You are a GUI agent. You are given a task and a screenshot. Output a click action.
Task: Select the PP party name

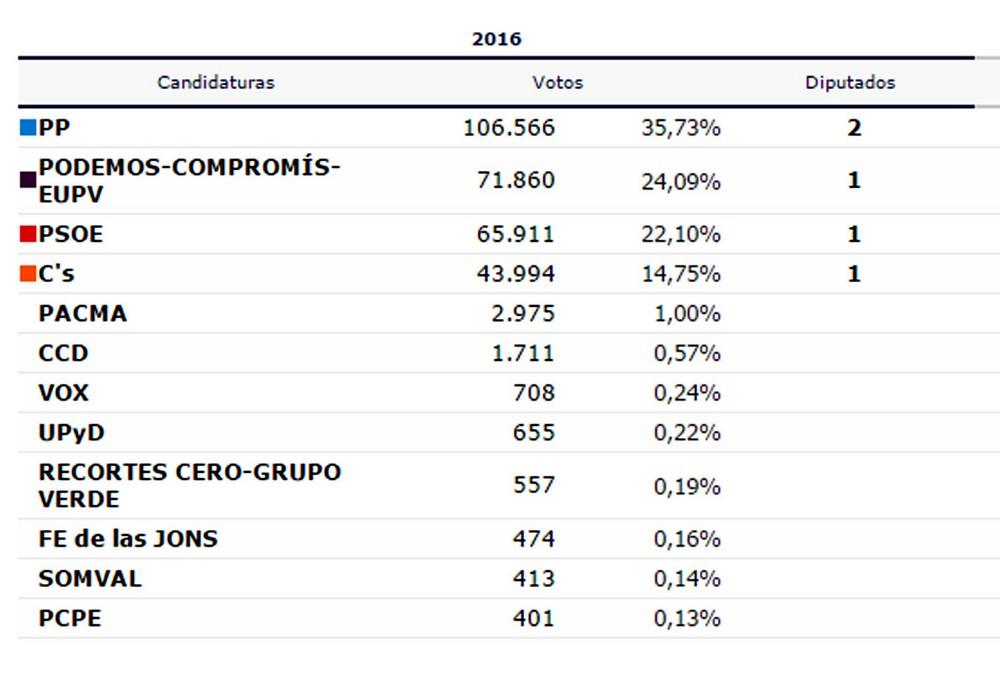click(54, 128)
